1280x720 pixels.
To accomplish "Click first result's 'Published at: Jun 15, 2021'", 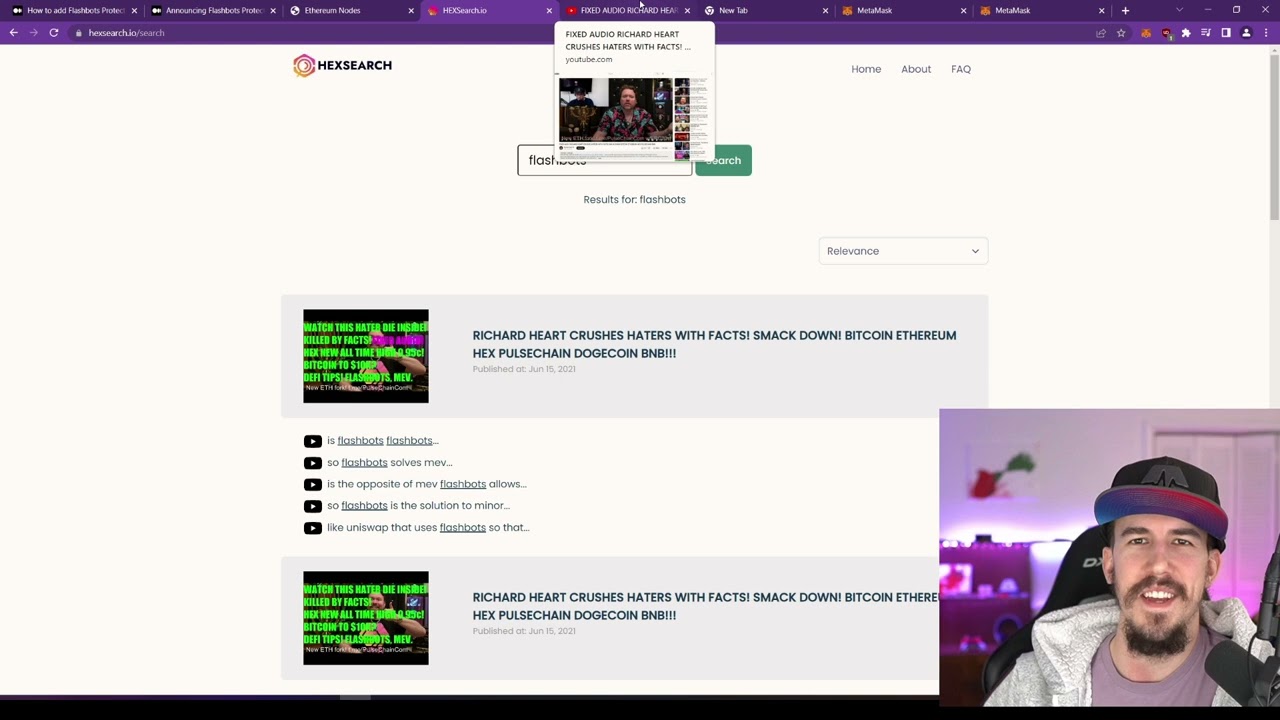I will tap(524, 369).
